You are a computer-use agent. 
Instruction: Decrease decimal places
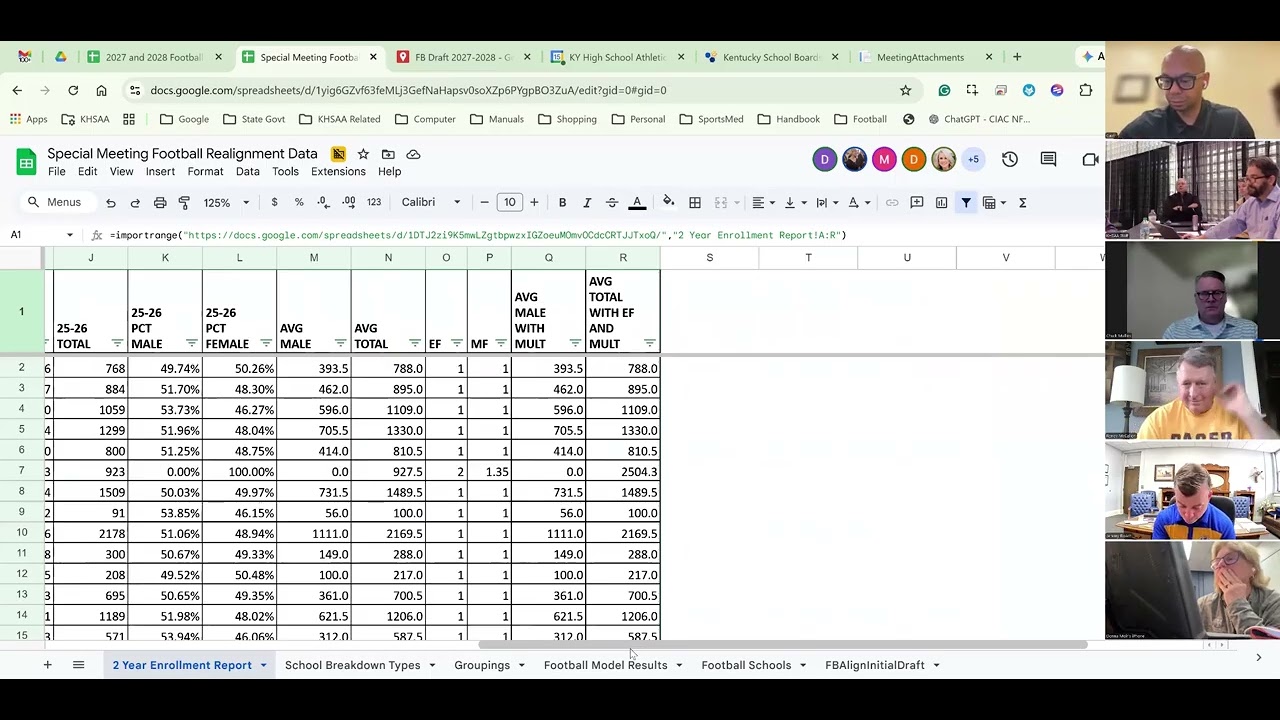coord(323,202)
